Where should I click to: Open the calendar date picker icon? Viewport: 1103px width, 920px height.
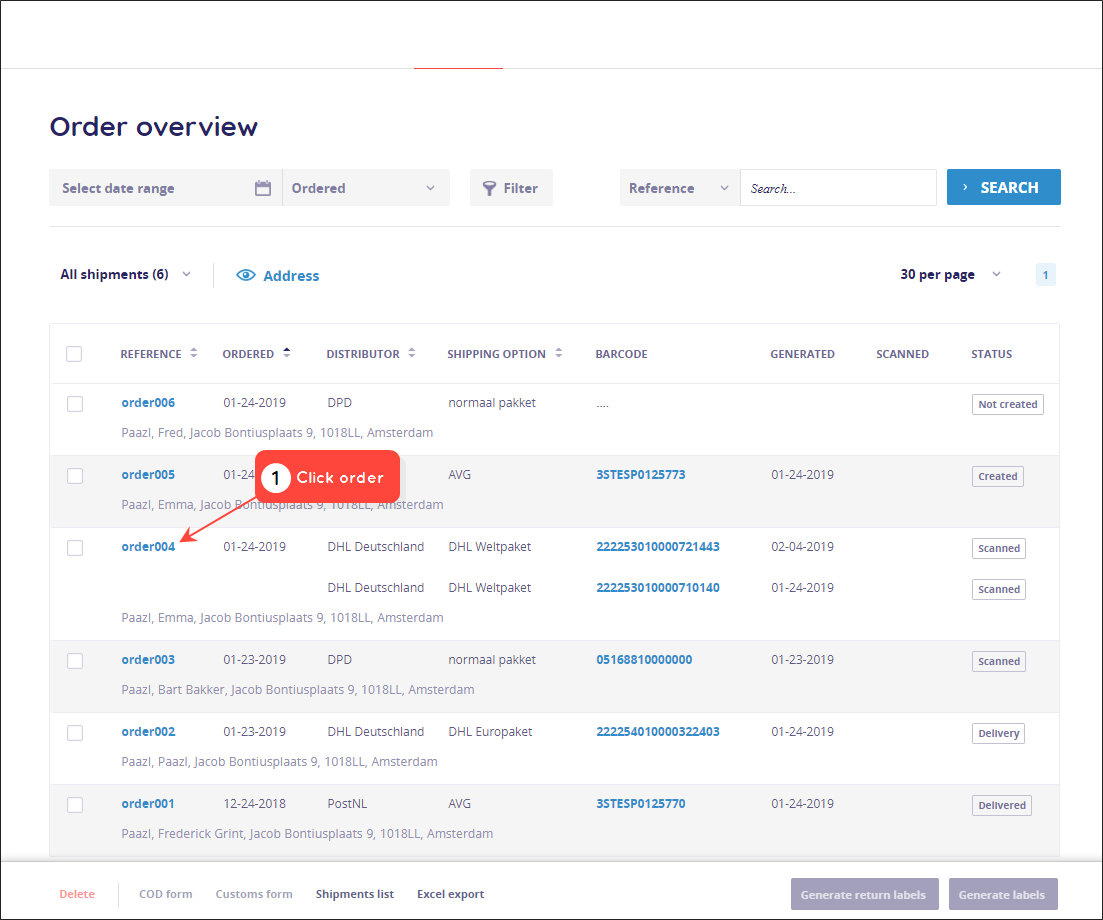[262, 188]
